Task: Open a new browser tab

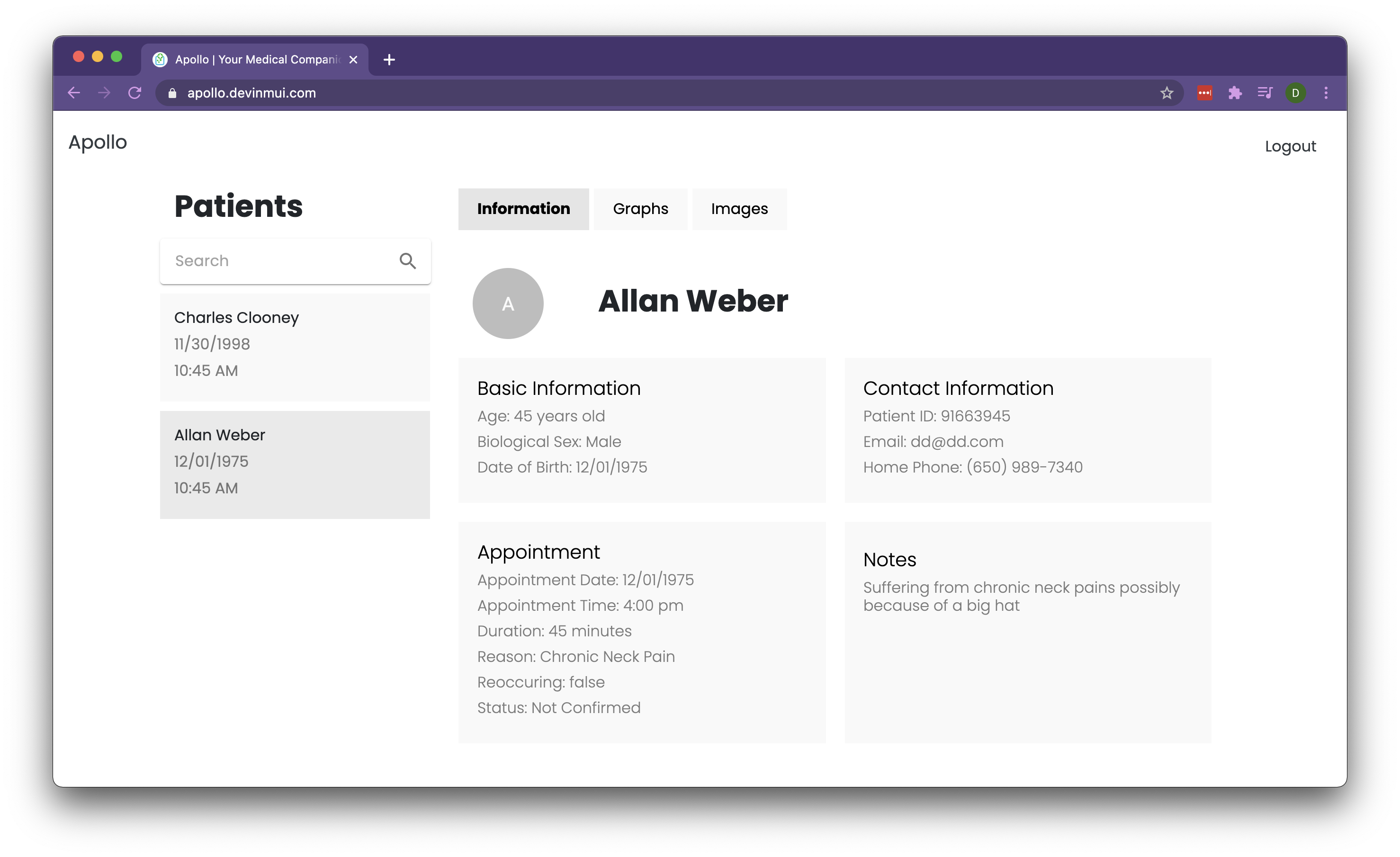Action: coord(389,60)
